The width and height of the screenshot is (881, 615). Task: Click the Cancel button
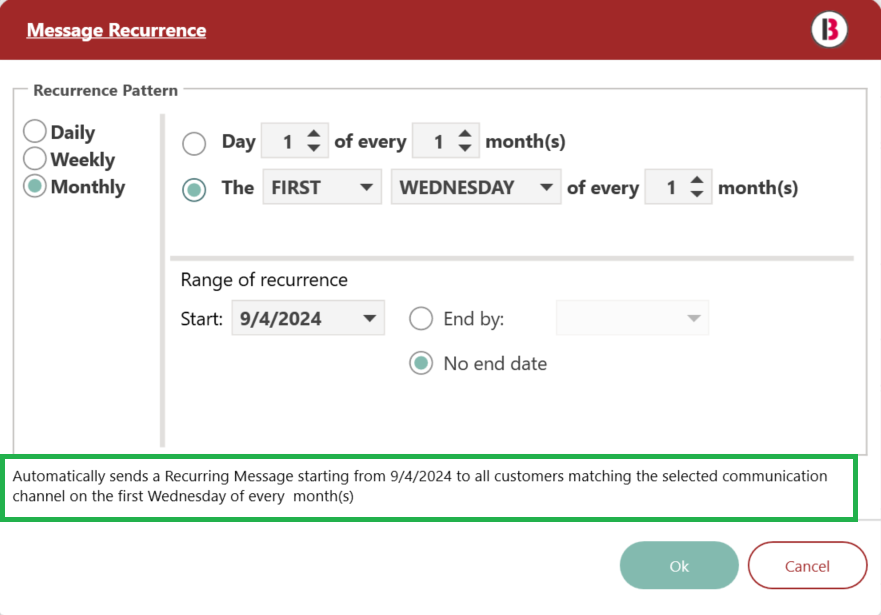point(807,566)
